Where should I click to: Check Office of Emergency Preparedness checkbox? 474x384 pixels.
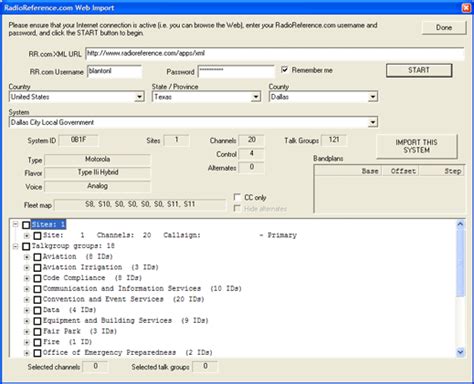coord(37,353)
